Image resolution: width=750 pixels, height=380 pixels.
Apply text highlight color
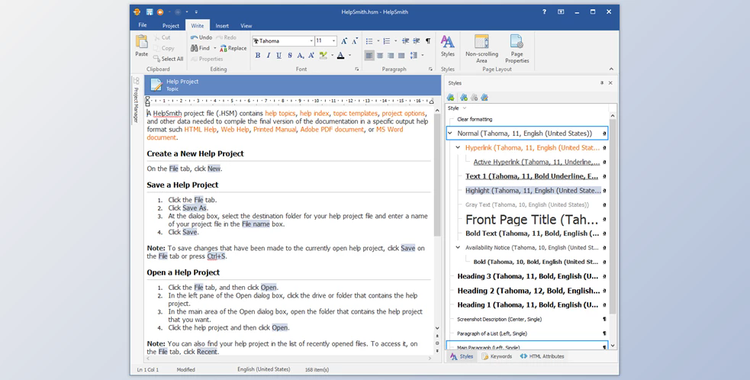click(323, 56)
